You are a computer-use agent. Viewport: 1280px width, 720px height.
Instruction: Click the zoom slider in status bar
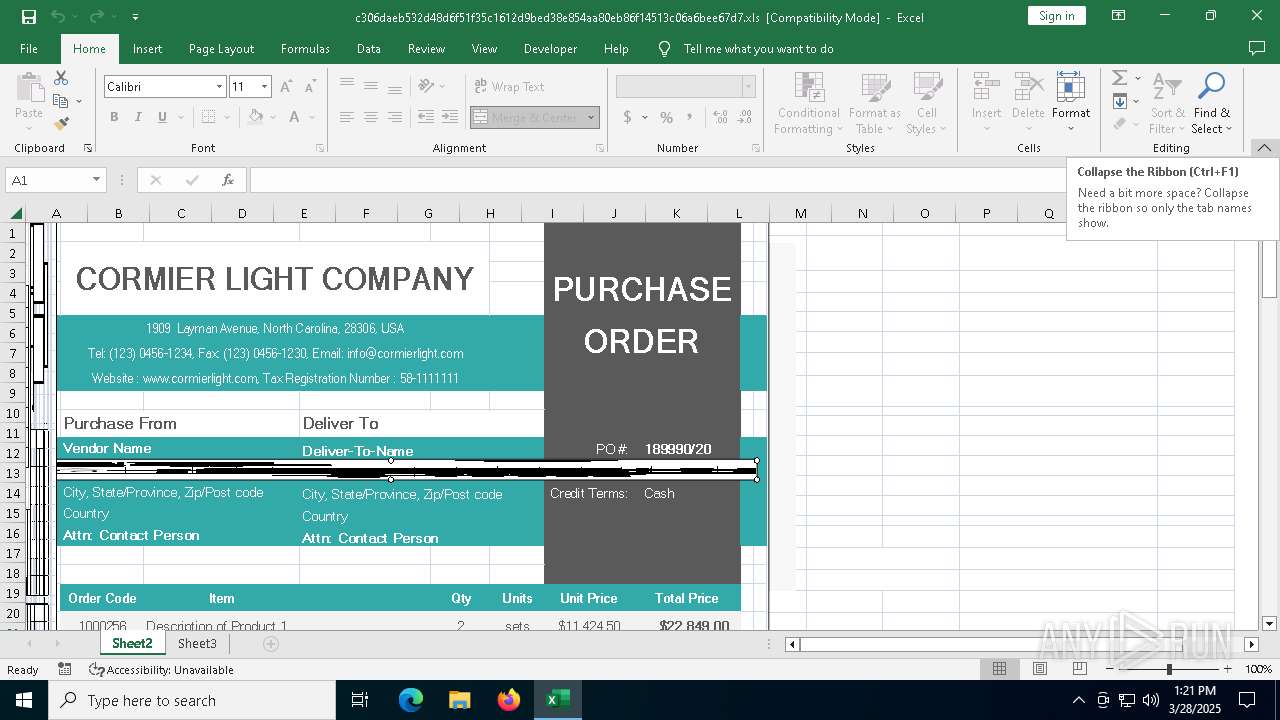tap(1168, 669)
